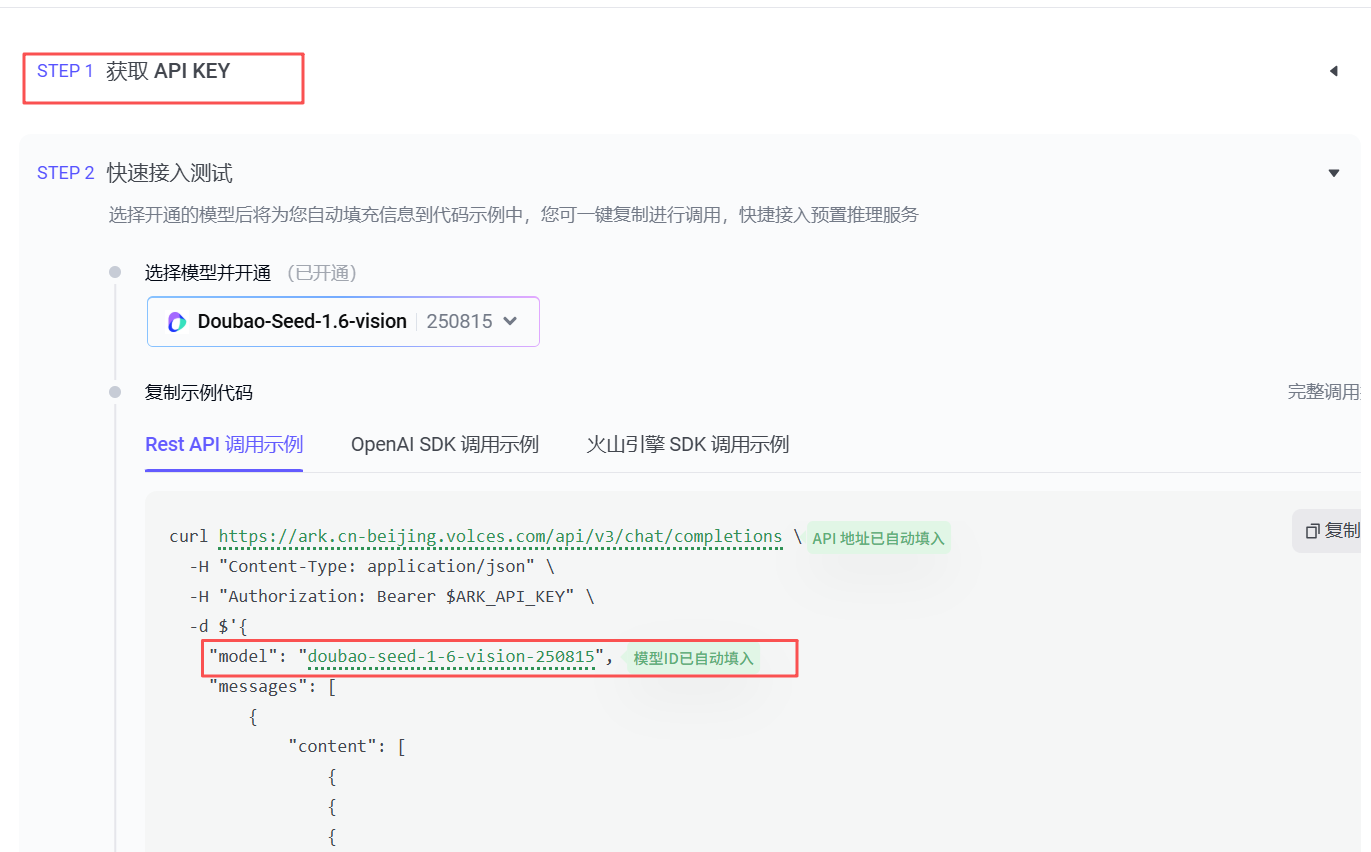Click the Authorization: Bearer $ARK_API_KEY line
The height and width of the screenshot is (852, 1371).
click(392, 597)
